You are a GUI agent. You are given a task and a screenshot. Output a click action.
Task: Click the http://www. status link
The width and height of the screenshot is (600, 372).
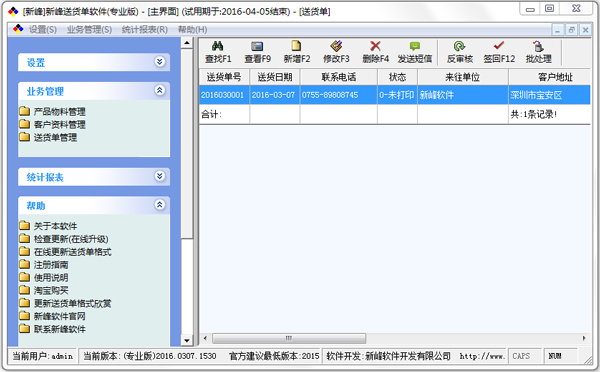[x=481, y=356]
